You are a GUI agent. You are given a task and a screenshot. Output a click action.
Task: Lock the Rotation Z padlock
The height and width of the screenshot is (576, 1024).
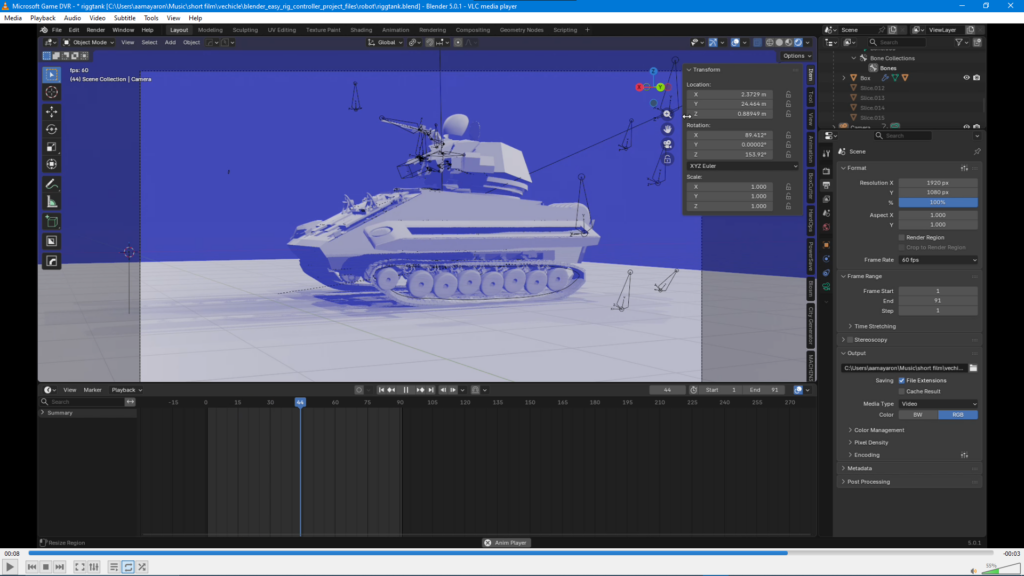(788, 155)
